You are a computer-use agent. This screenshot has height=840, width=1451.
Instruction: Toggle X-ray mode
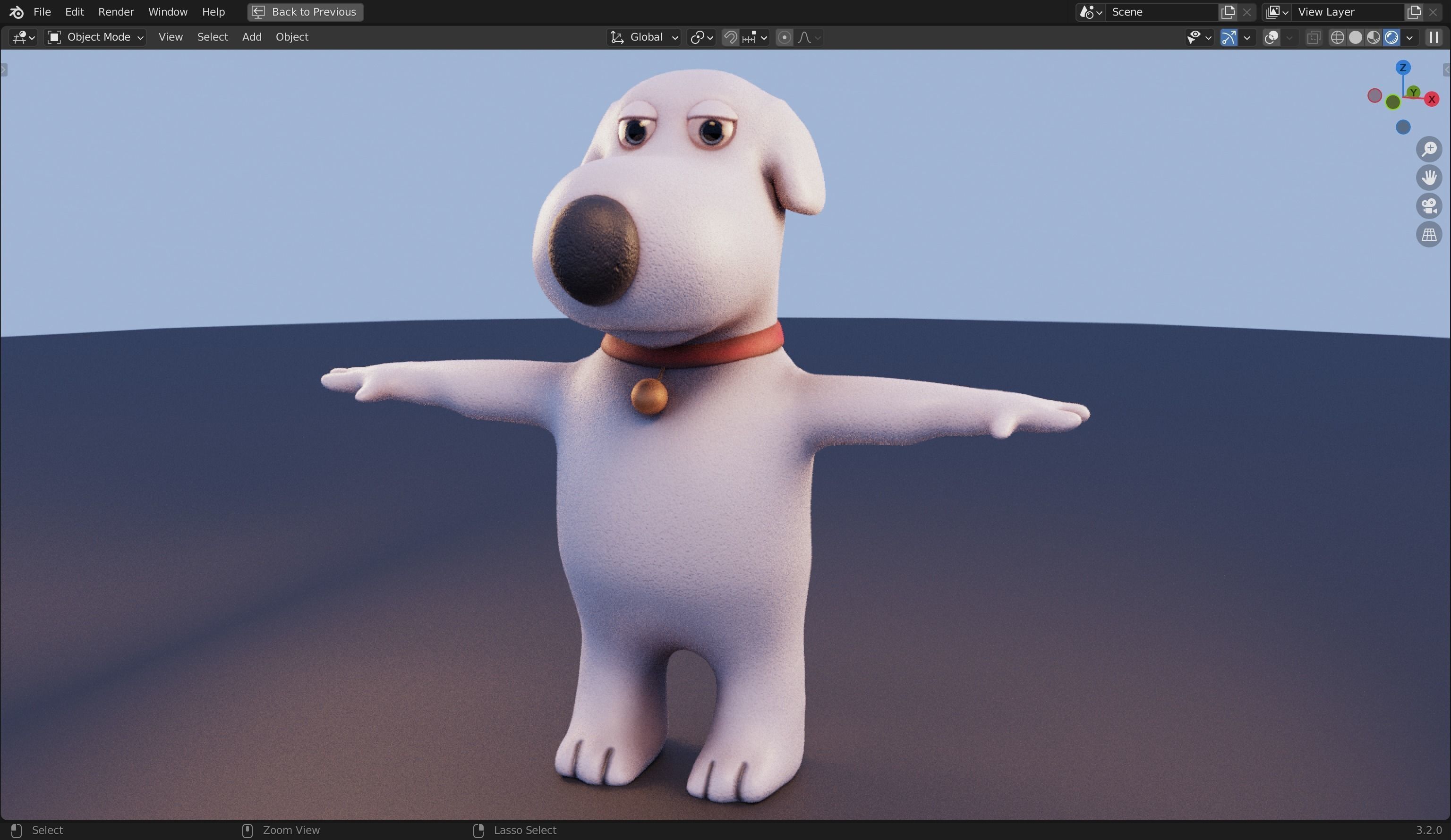pos(1314,37)
